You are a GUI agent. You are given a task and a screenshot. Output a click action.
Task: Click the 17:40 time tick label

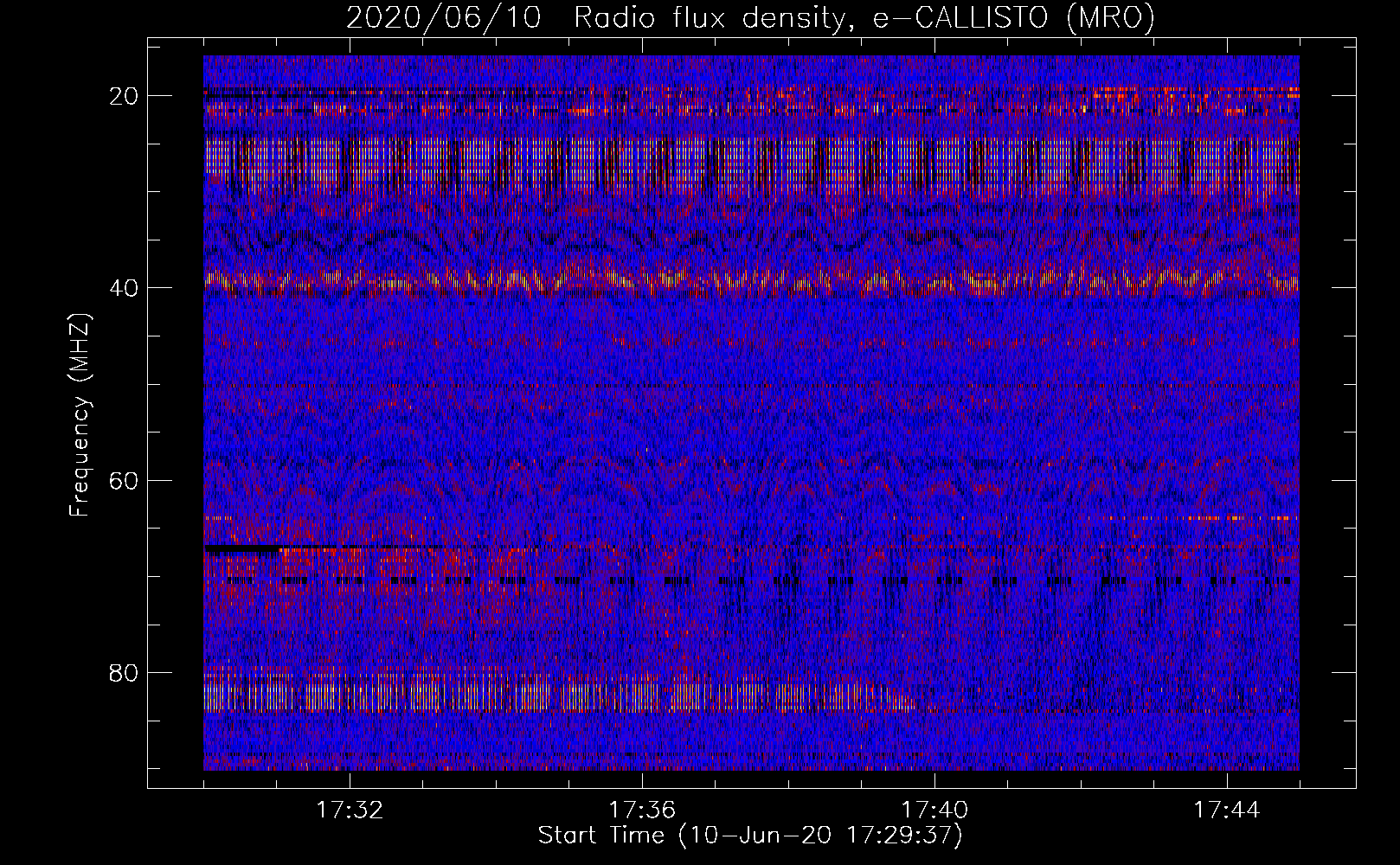pyautogui.click(x=934, y=811)
